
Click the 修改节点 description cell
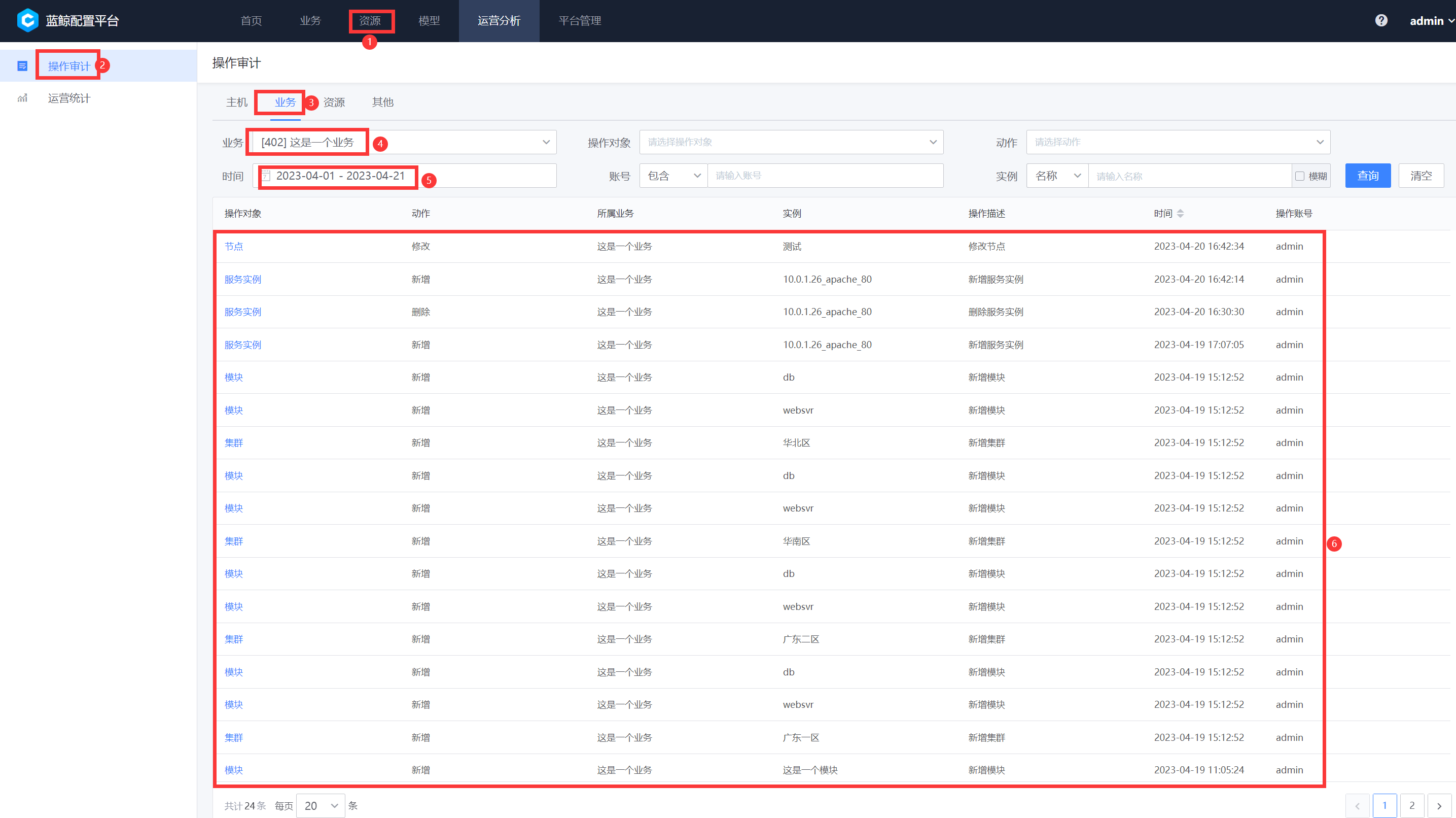pyautogui.click(x=986, y=247)
